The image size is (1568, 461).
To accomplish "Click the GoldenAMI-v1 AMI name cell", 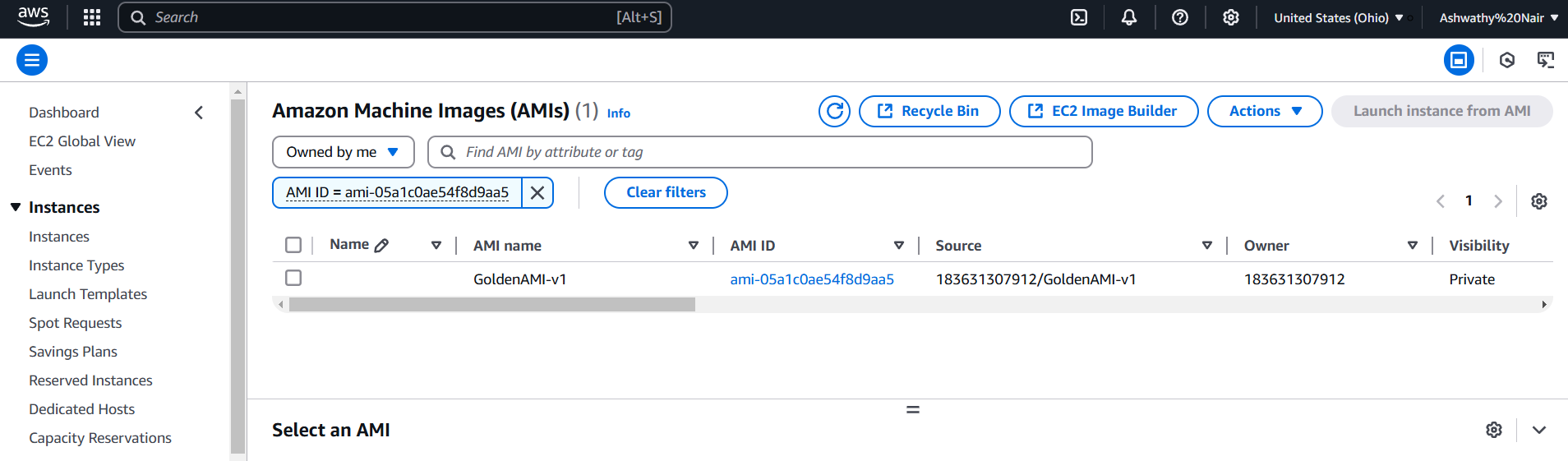I will [x=520, y=279].
